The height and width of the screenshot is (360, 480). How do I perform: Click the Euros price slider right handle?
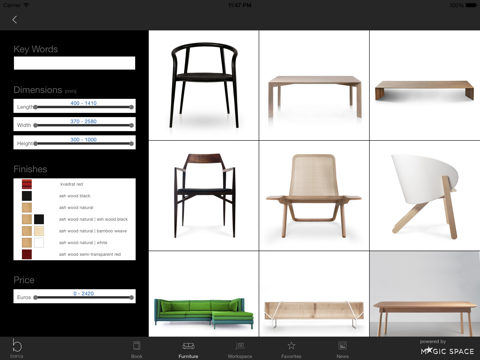point(132,297)
